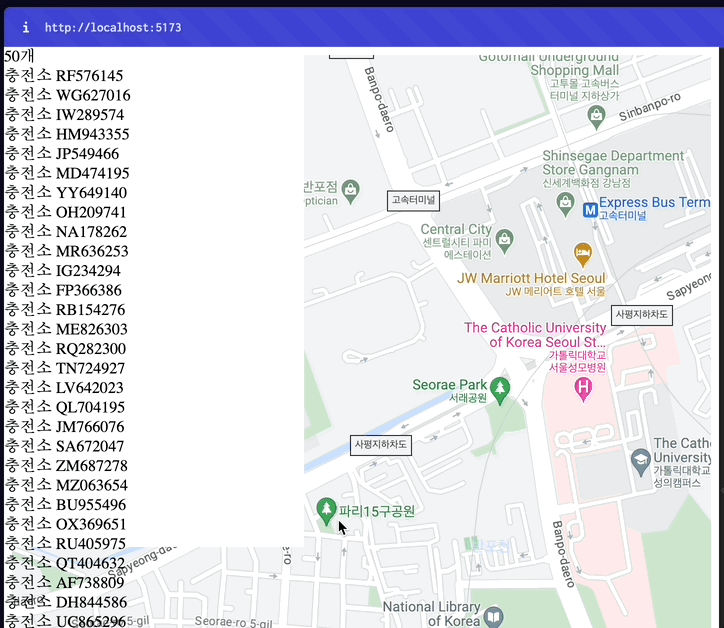Select 충전소 RB154276 in the list
The image size is (724, 628).
coord(65,309)
